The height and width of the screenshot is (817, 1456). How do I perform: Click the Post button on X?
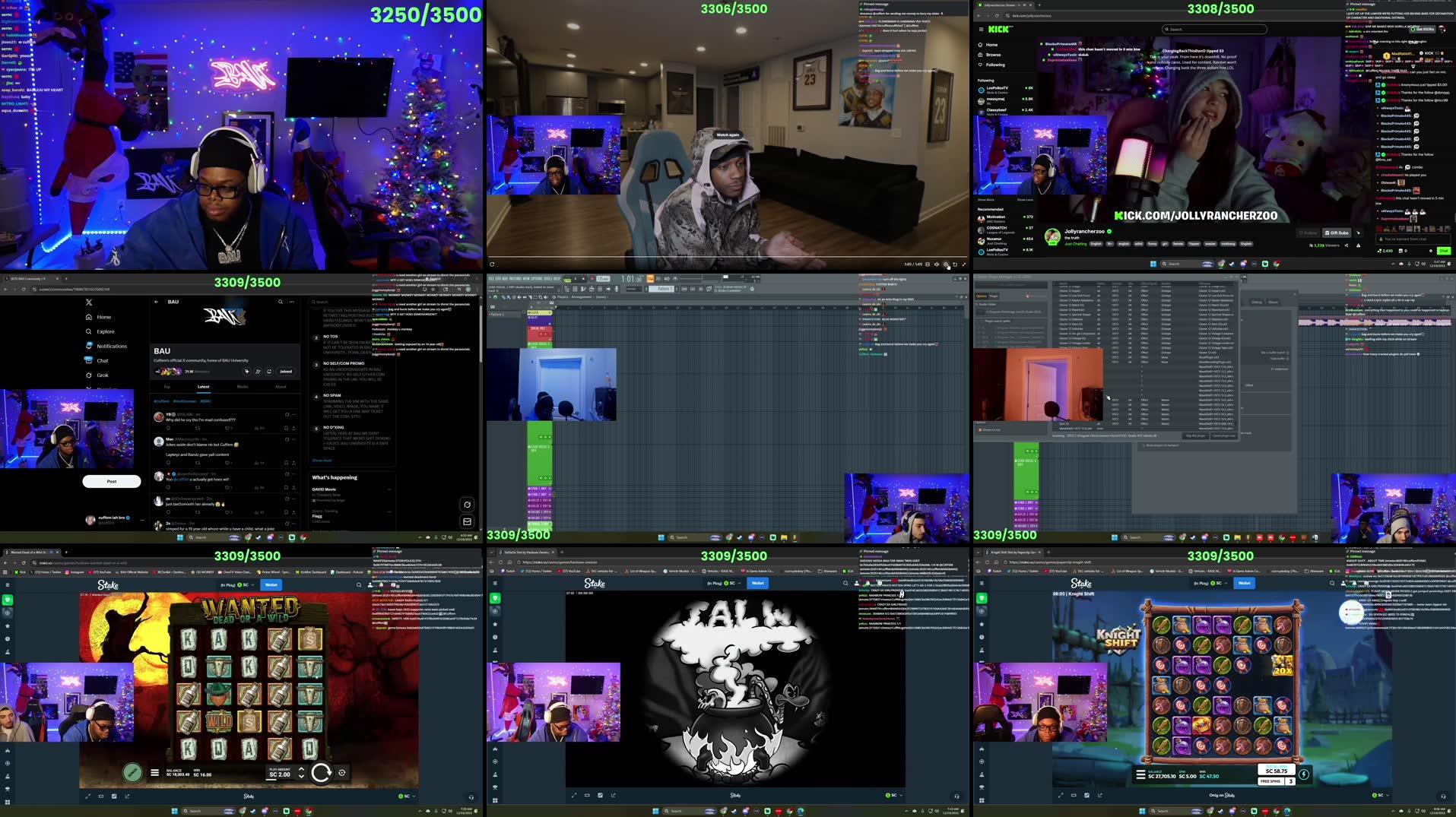coord(112,481)
